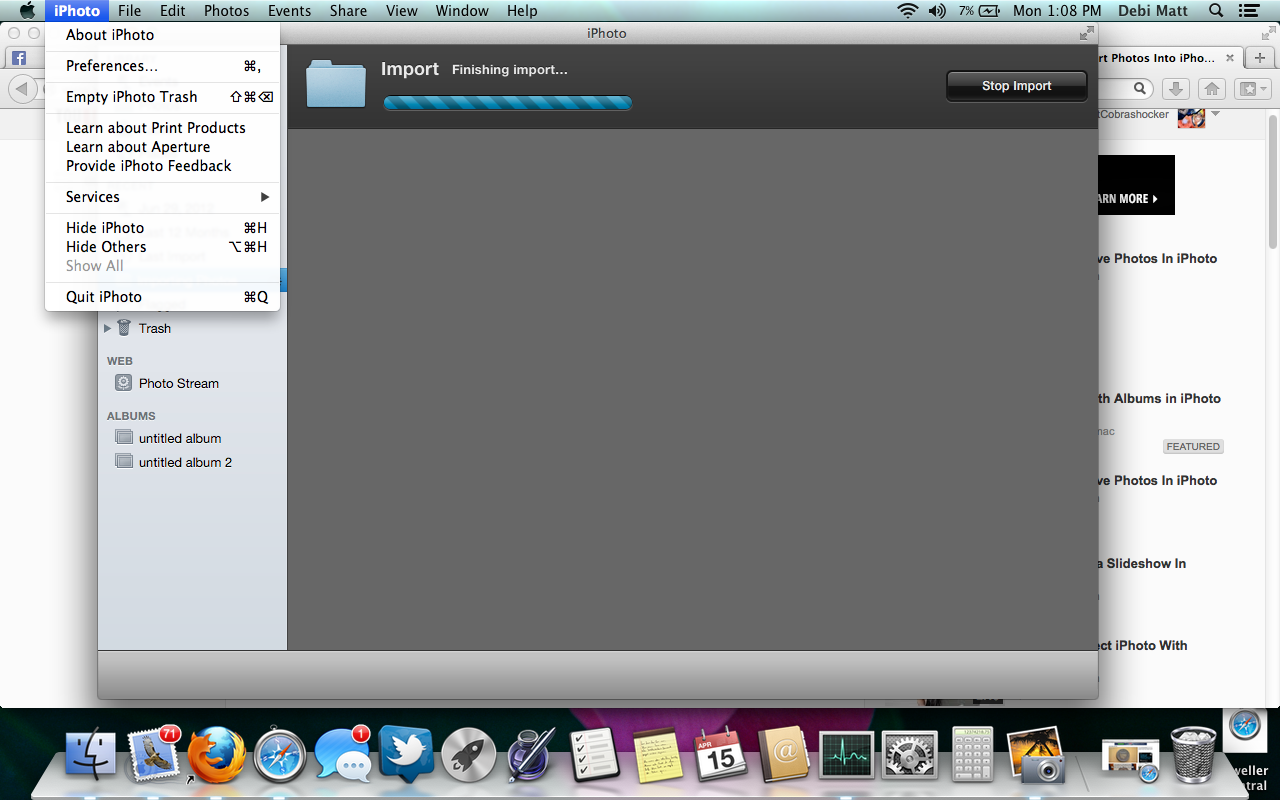Open volume control in menu bar
The height and width of the screenshot is (800, 1280).
click(x=937, y=11)
